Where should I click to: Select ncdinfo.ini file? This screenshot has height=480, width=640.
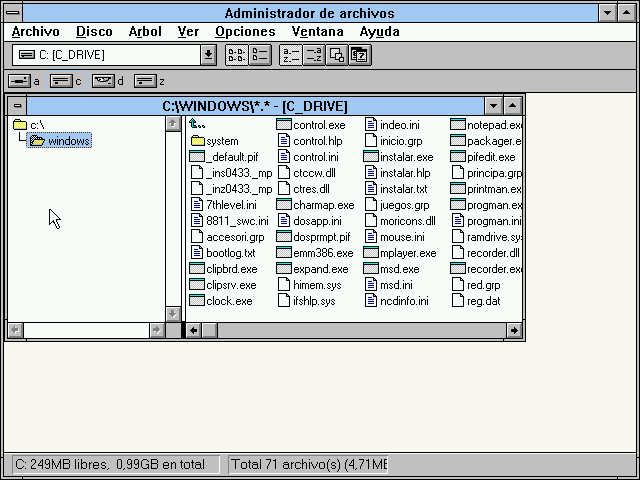[x=397, y=301]
